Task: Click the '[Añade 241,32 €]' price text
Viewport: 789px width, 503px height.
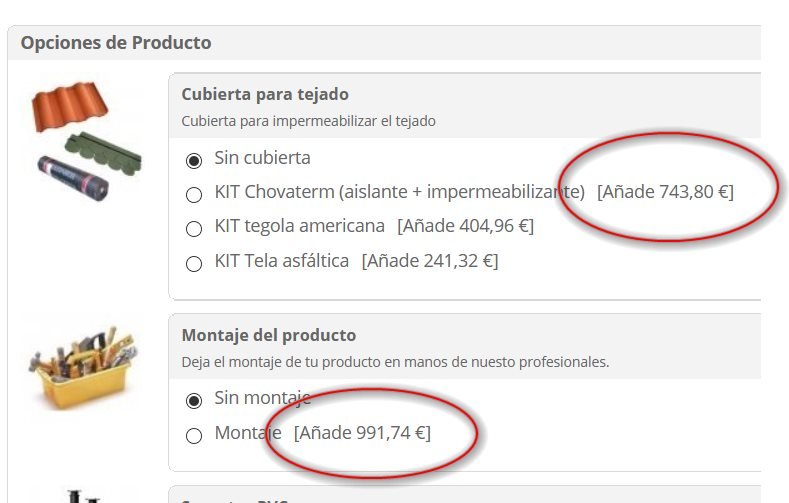Action: point(430,261)
